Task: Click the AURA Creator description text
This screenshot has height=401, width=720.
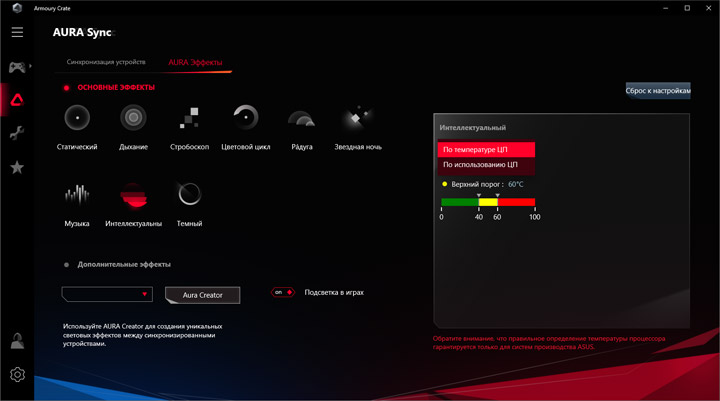Action: pos(143,335)
